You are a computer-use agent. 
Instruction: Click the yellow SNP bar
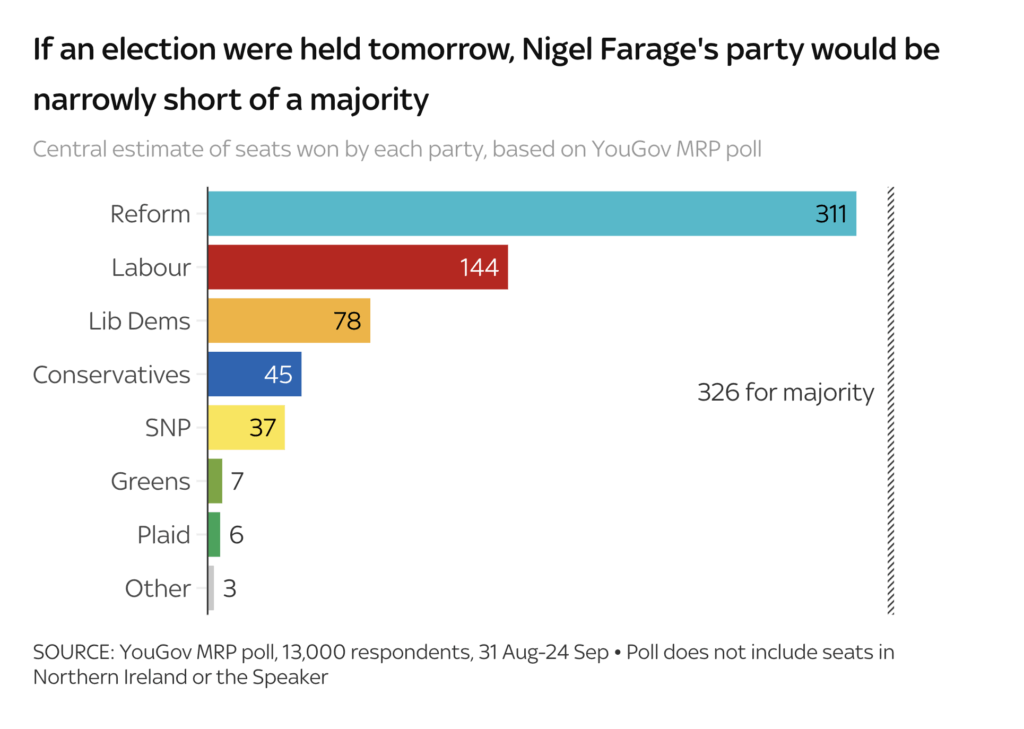245,428
